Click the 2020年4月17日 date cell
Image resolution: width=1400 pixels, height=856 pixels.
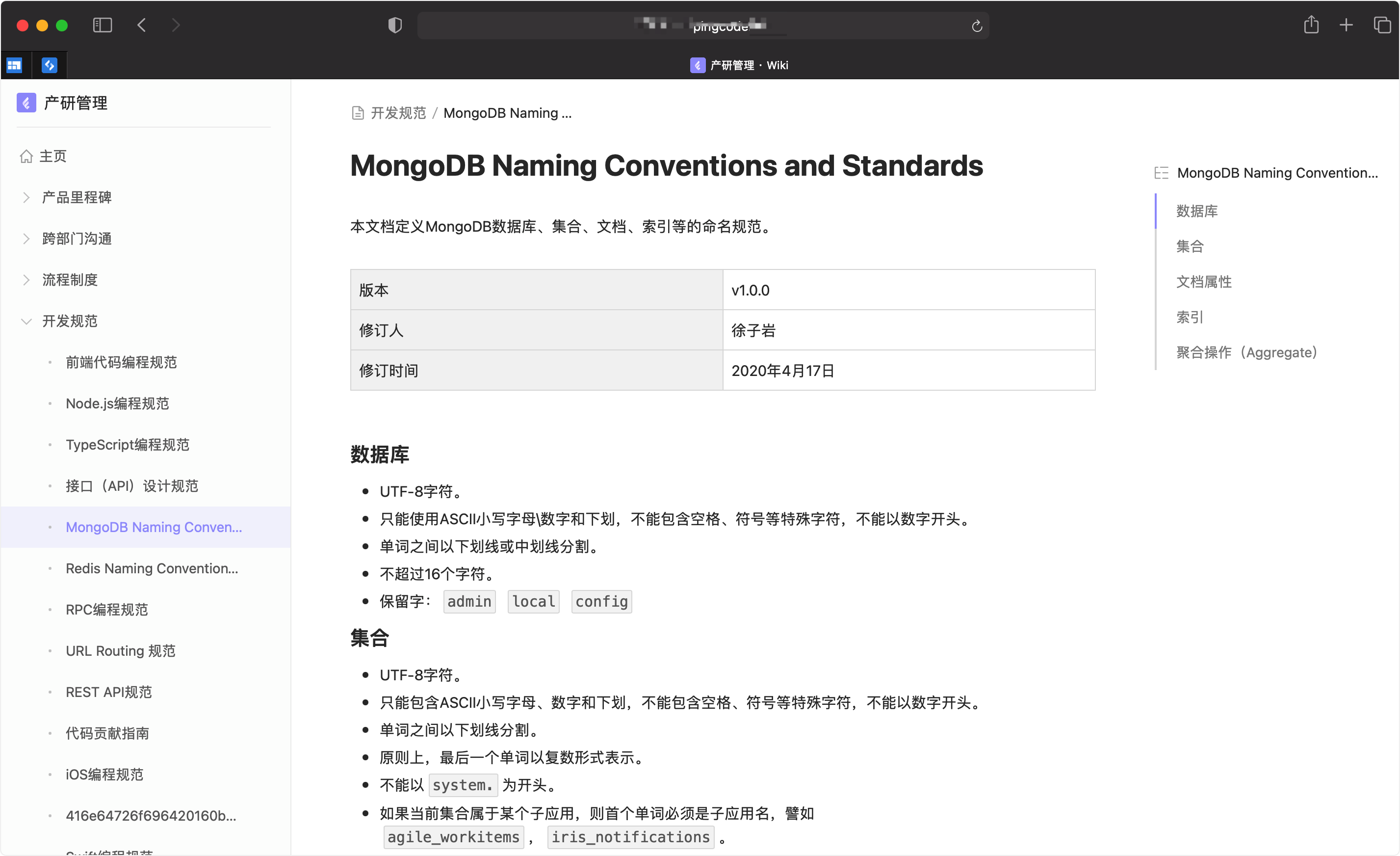tap(908, 370)
